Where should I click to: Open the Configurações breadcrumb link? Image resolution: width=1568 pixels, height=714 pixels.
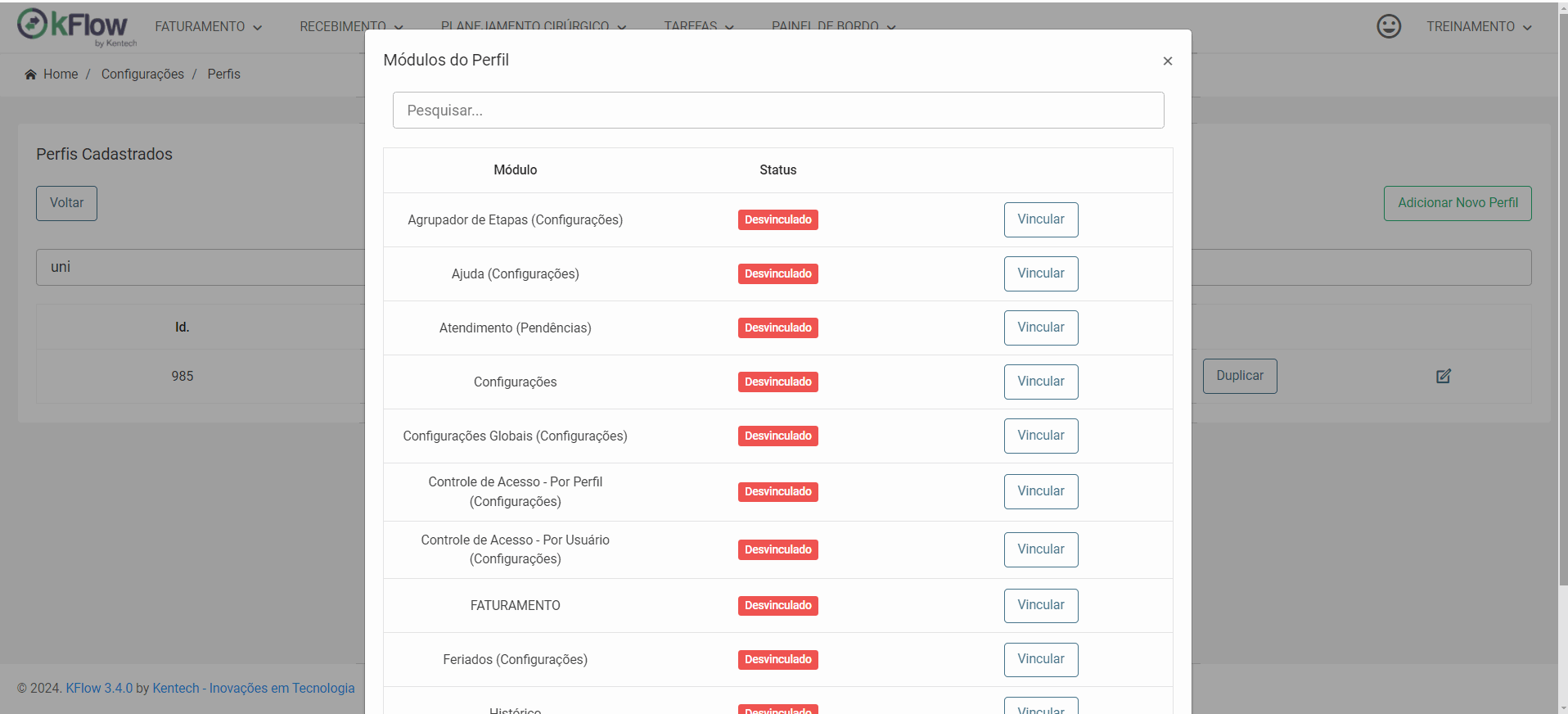pyautogui.click(x=142, y=75)
